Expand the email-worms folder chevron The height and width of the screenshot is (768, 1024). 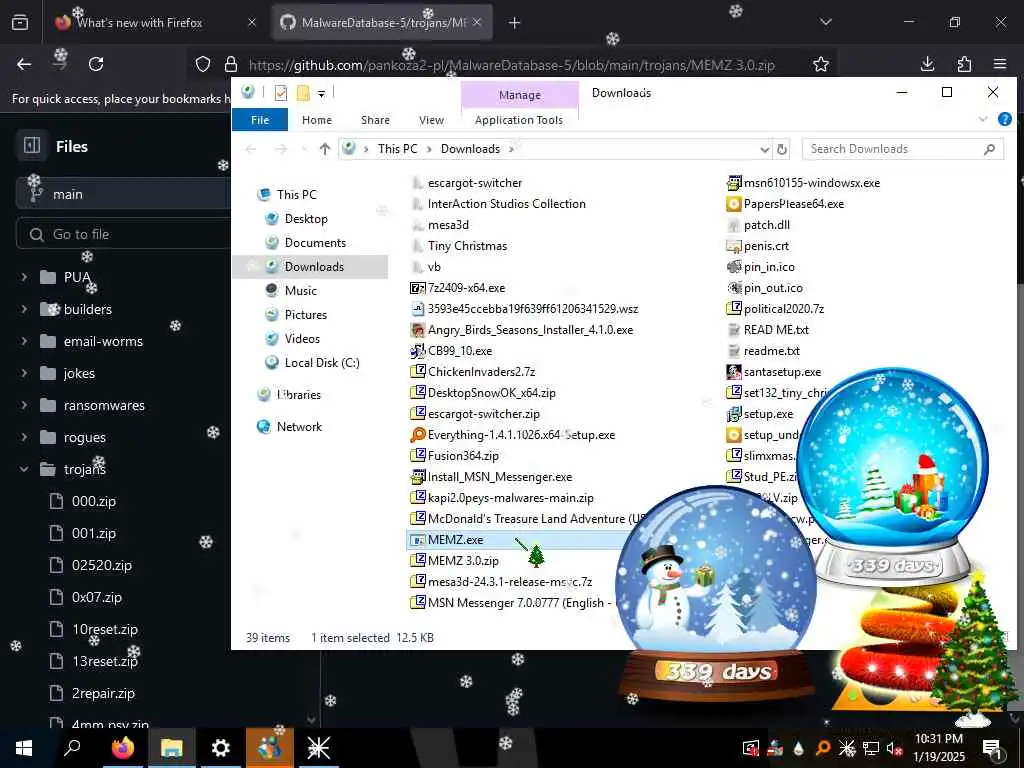point(24,341)
